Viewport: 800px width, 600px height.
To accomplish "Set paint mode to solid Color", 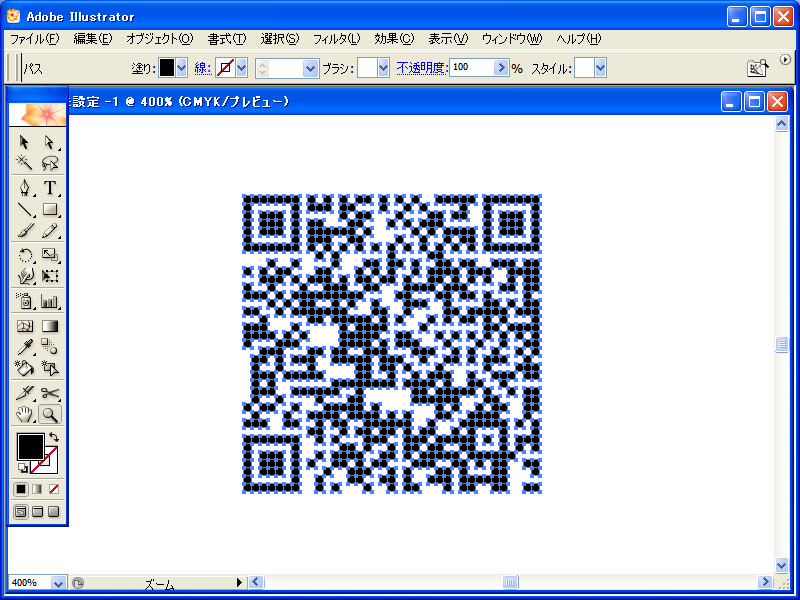I will [x=20, y=489].
